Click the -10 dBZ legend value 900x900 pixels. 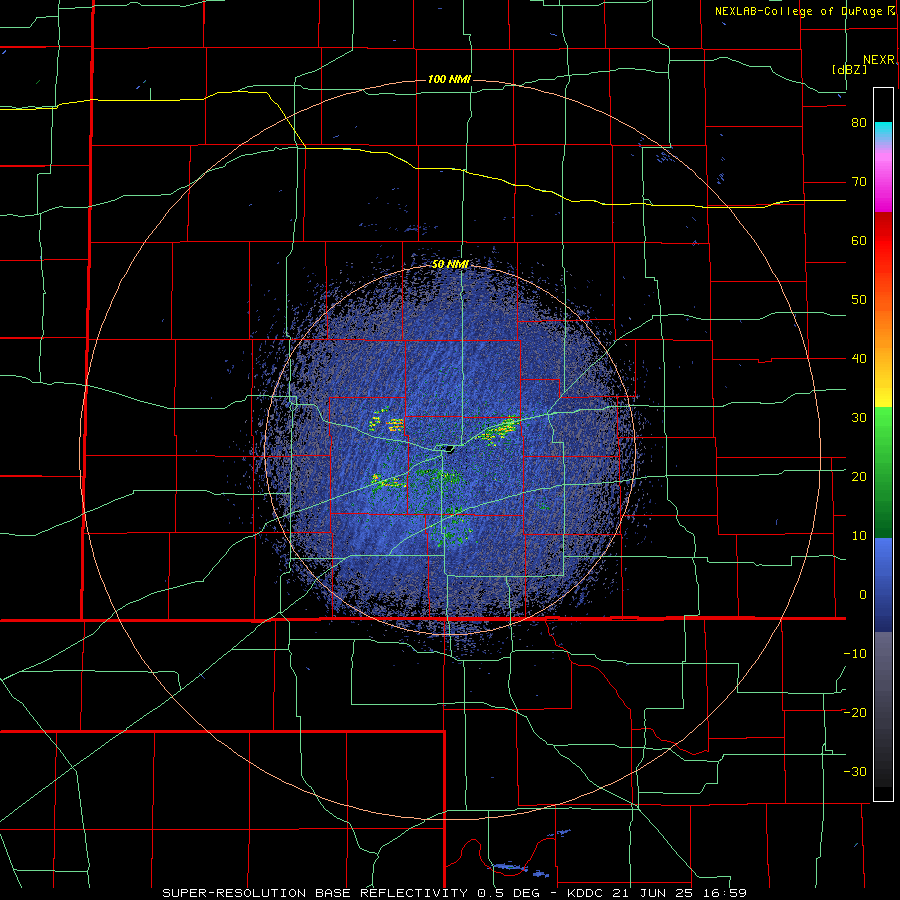[x=855, y=654]
